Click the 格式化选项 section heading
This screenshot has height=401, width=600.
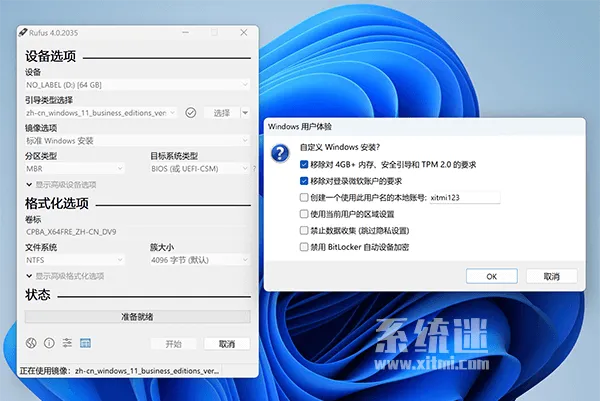point(57,203)
